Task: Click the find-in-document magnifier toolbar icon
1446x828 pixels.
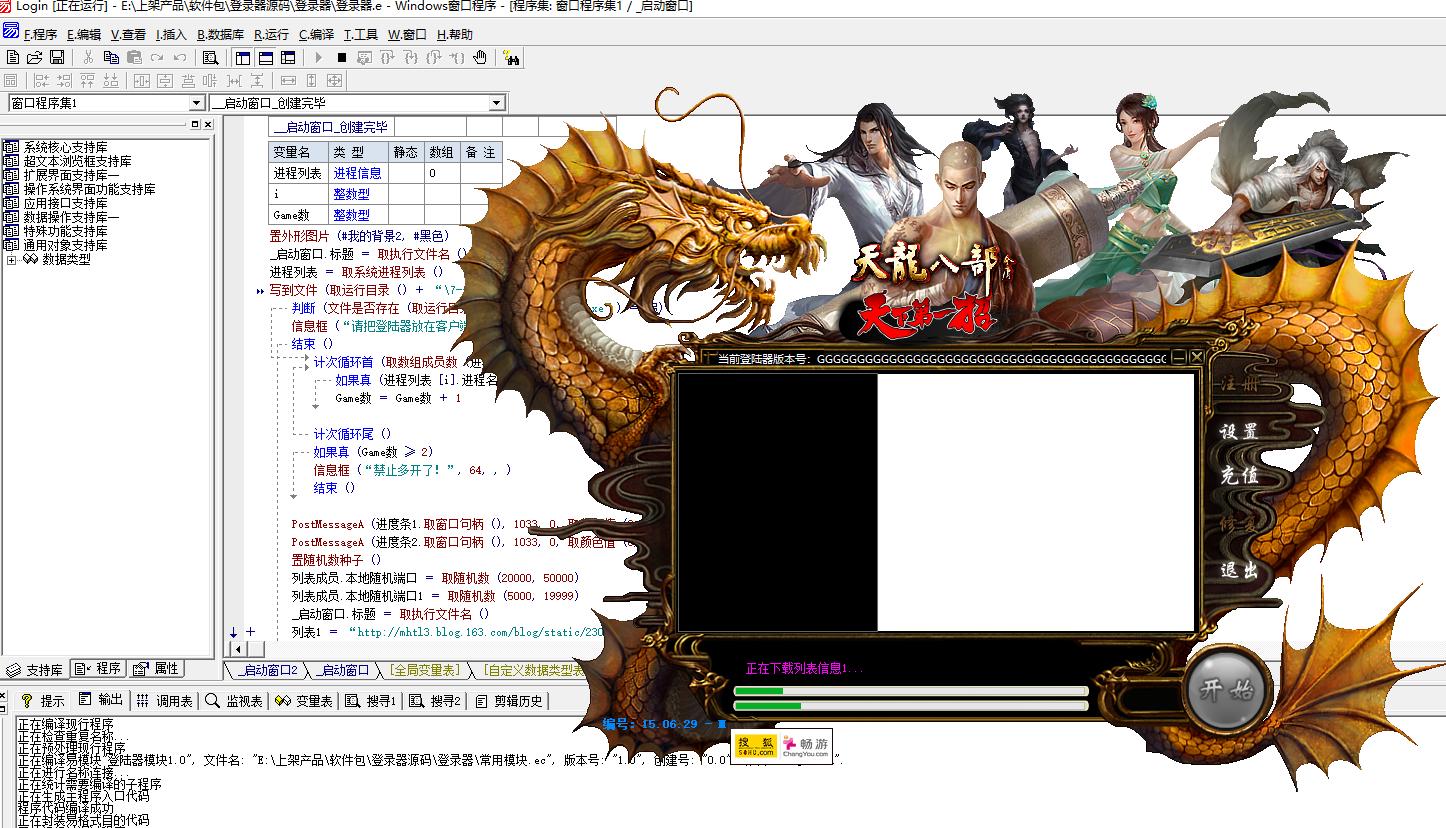Action: 210,58
